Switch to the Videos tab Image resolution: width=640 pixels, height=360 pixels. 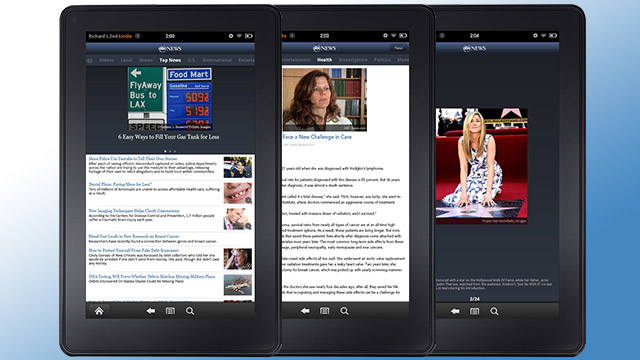point(106,60)
